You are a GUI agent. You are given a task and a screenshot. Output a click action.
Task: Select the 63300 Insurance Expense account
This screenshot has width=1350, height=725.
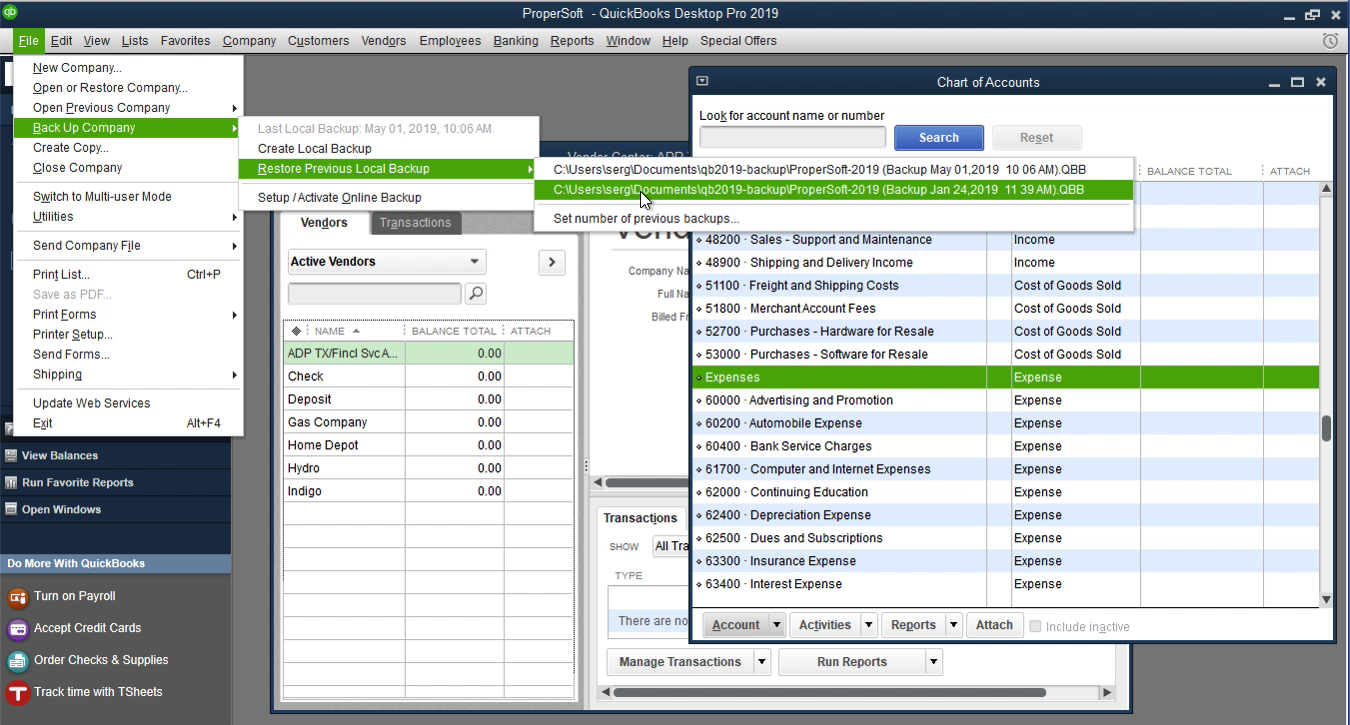[1005, 562]
